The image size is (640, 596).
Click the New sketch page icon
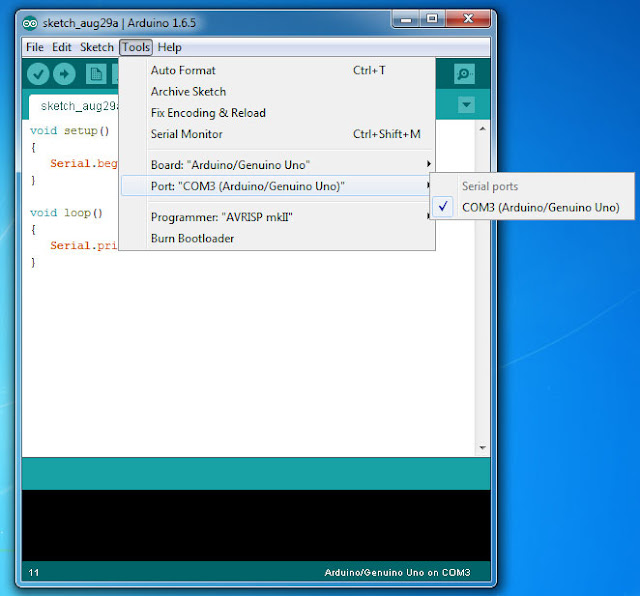[x=96, y=74]
